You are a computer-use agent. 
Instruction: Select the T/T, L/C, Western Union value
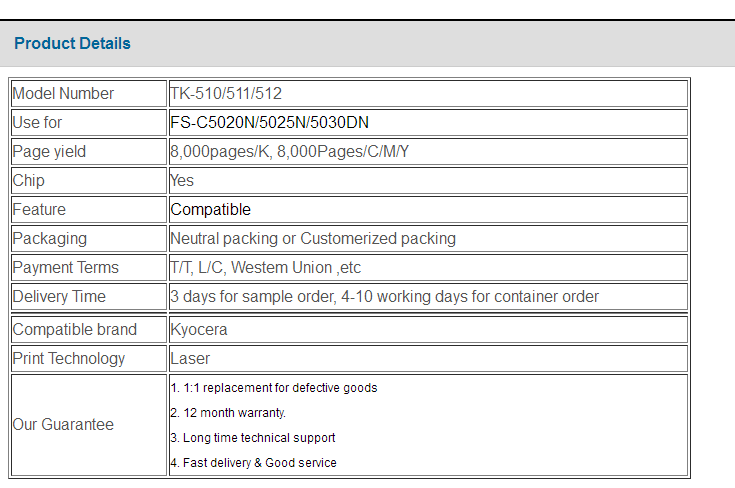point(265,268)
